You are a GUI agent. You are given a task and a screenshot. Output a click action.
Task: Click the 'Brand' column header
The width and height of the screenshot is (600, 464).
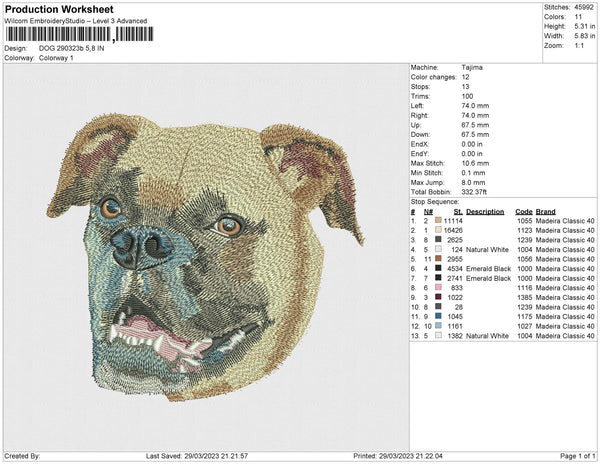[x=545, y=212]
